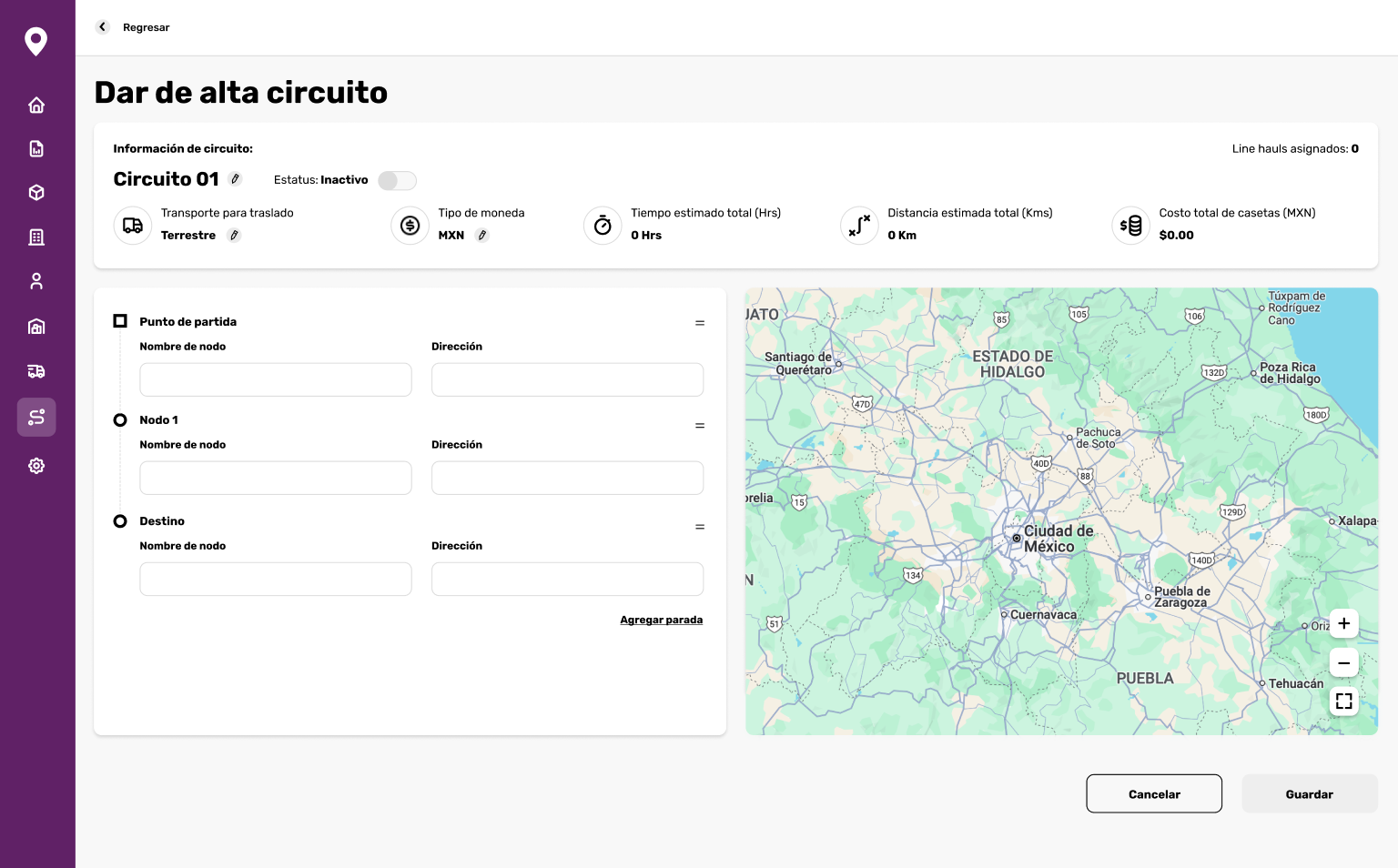Screen dimensions: 1398x868
Task: Edit MXN currency type pencil icon
Action: coord(482,236)
